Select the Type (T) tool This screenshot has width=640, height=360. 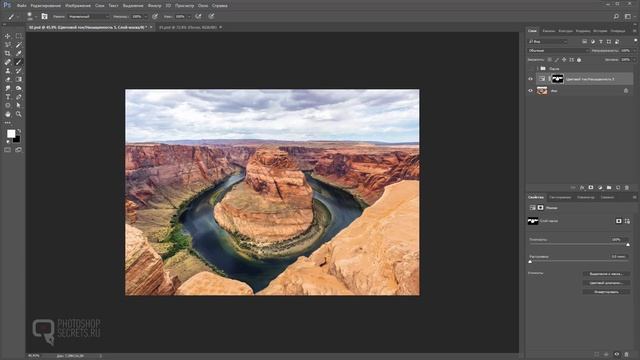point(8,97)
